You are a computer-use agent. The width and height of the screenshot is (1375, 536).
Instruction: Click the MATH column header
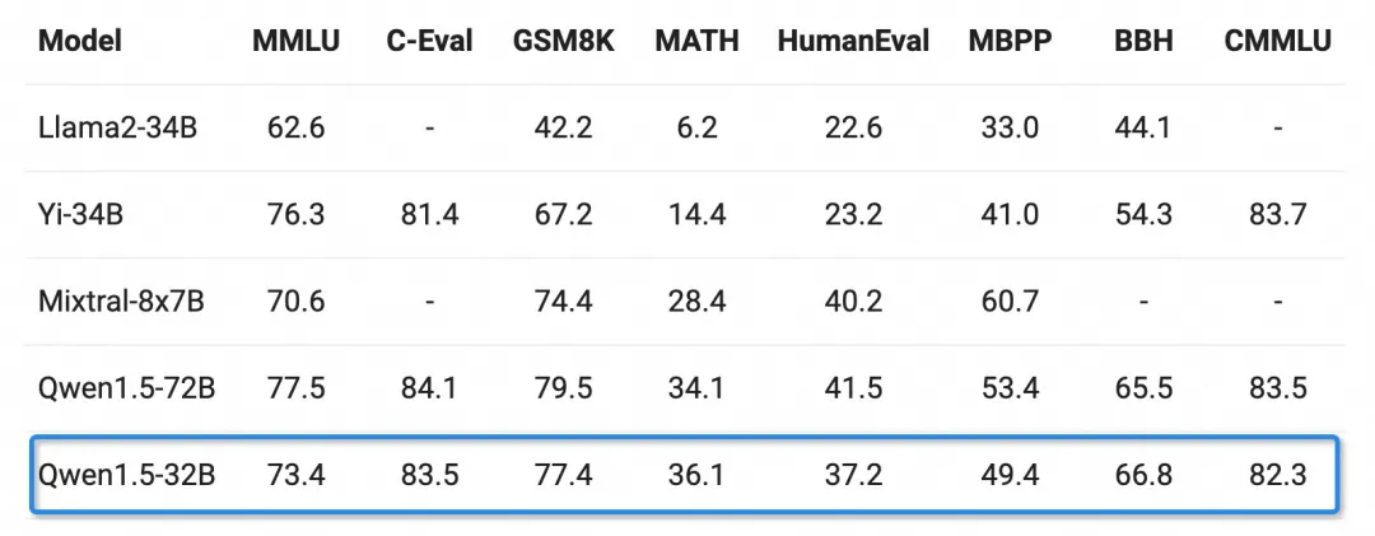(697, 41)
